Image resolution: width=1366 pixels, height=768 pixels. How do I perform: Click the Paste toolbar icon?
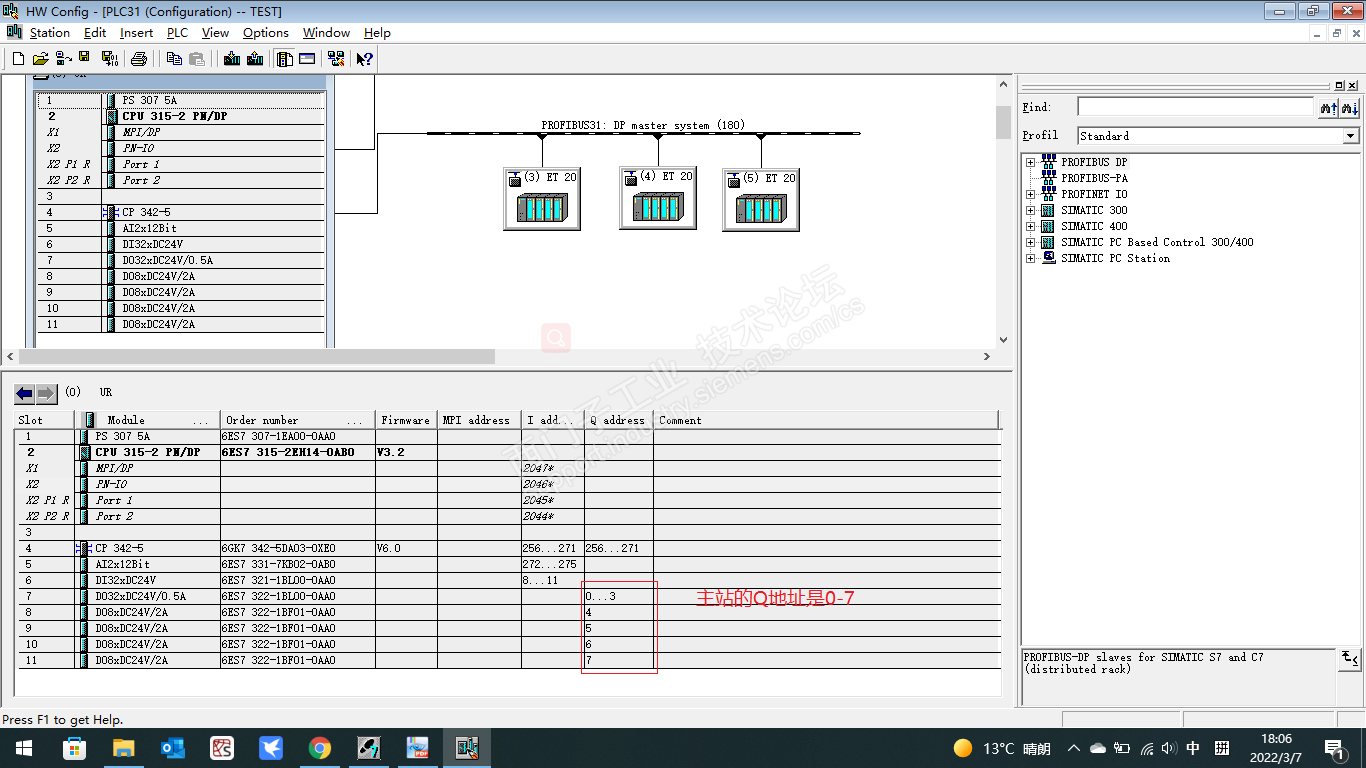(197, 59)
